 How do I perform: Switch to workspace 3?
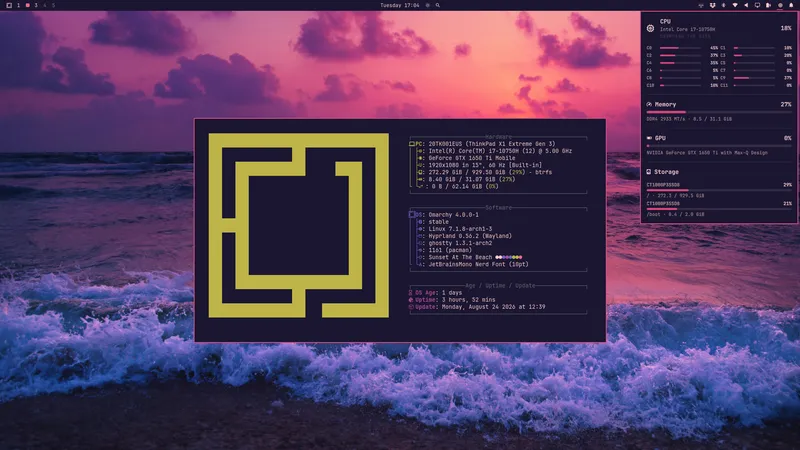36,5
